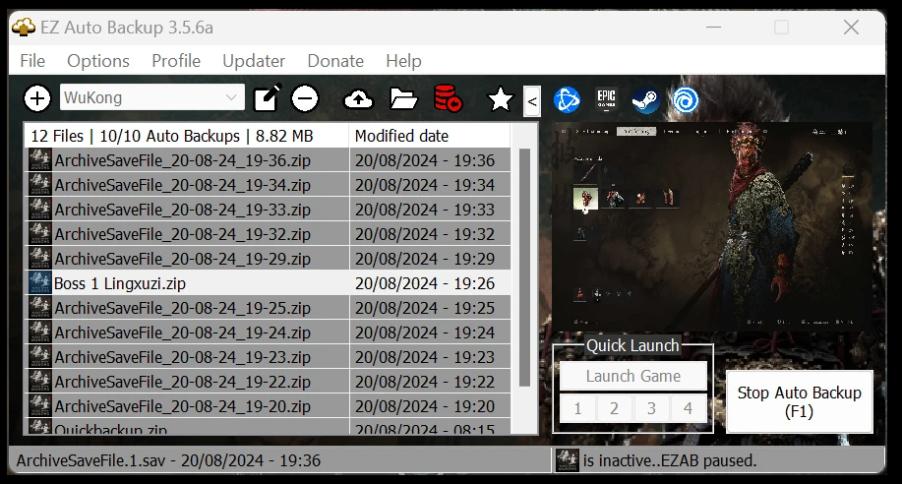Edit the current profile with pencil icon
The width and height of the screenshot is (902, 484).
pyautogui.click(x=267, y=98)
